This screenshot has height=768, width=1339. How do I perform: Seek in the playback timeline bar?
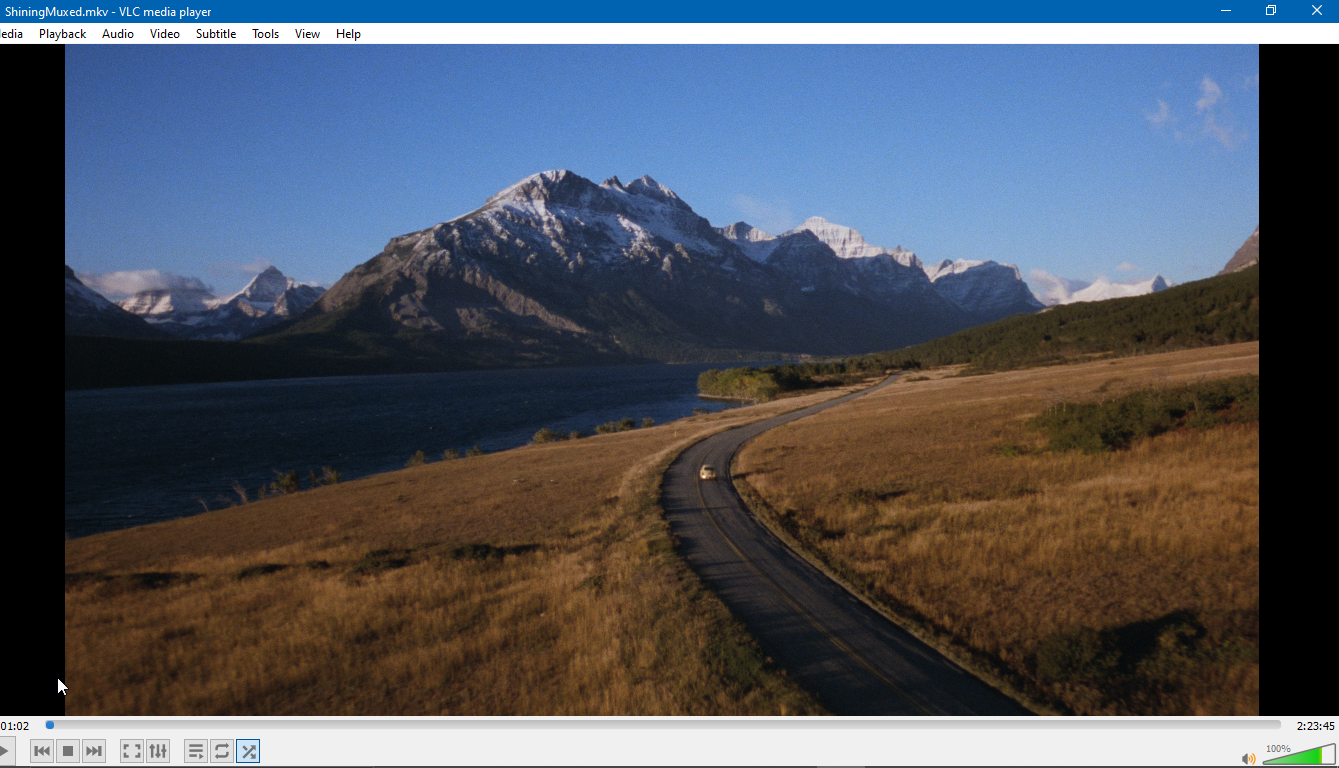tap(664, 725)
